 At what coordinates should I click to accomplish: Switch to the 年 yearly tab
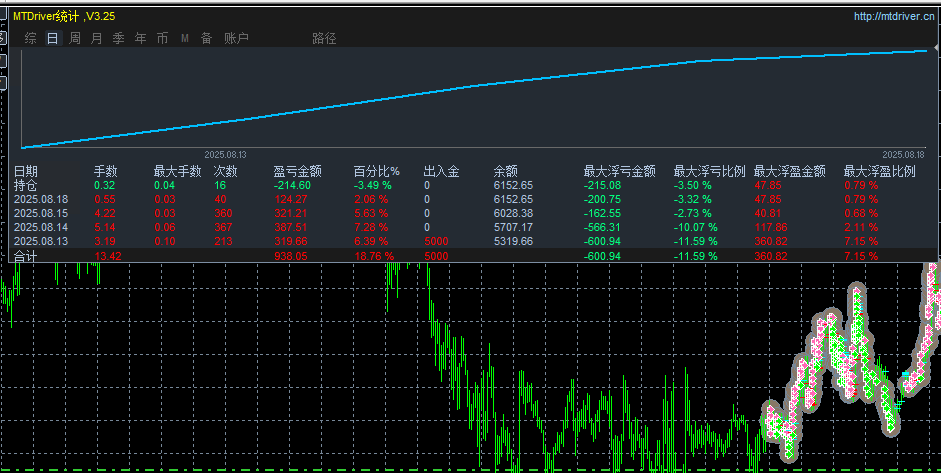140,38
